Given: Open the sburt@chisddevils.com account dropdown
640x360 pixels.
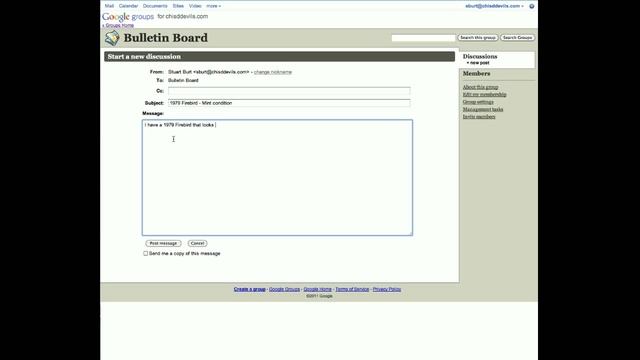Looking at the screenshot, I should (x=494, y=6).
